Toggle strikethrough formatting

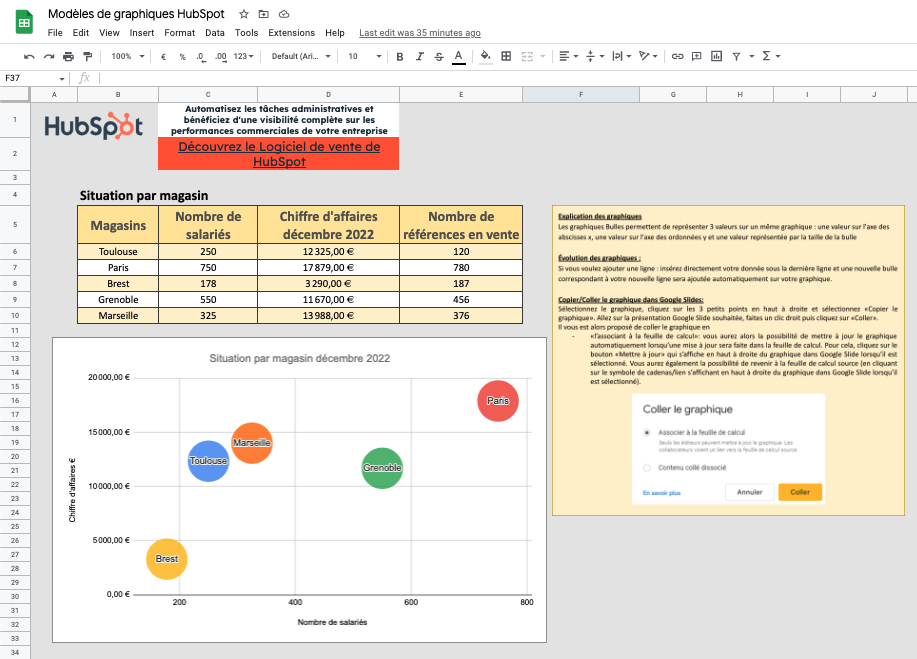pos(439,57)
